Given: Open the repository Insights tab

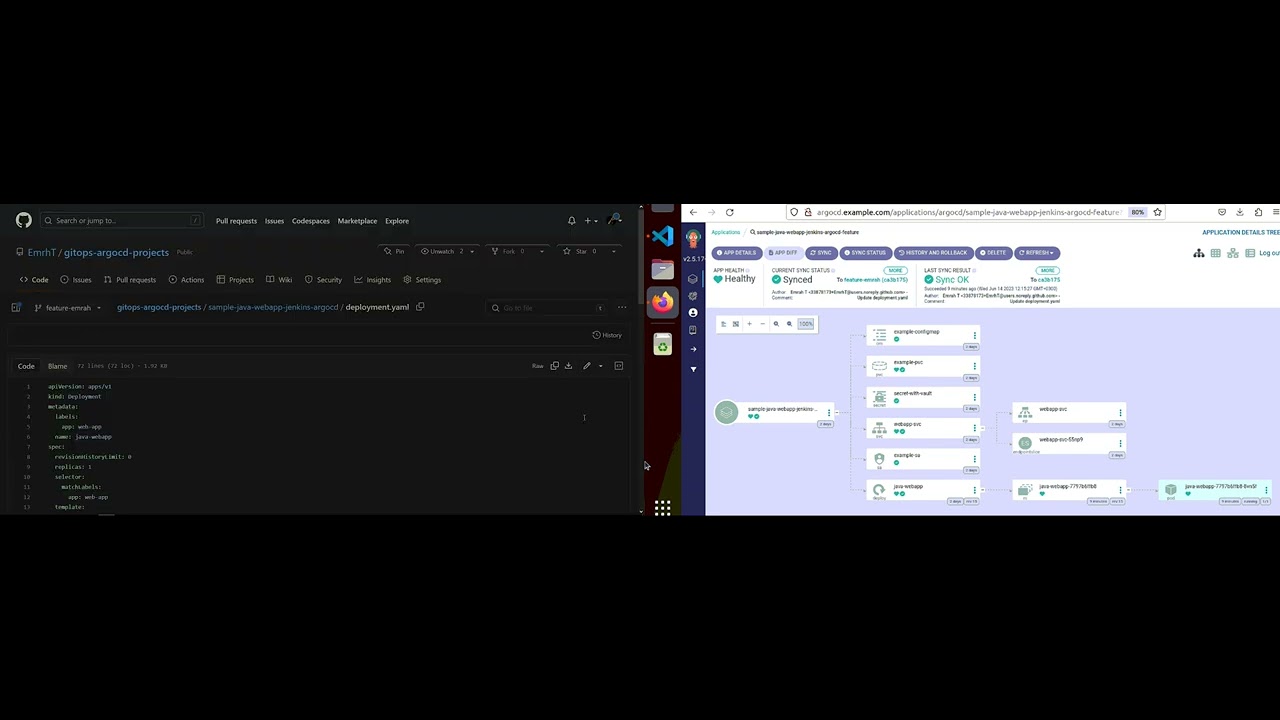Looking at the screenshot, I should tap(372, 280).
